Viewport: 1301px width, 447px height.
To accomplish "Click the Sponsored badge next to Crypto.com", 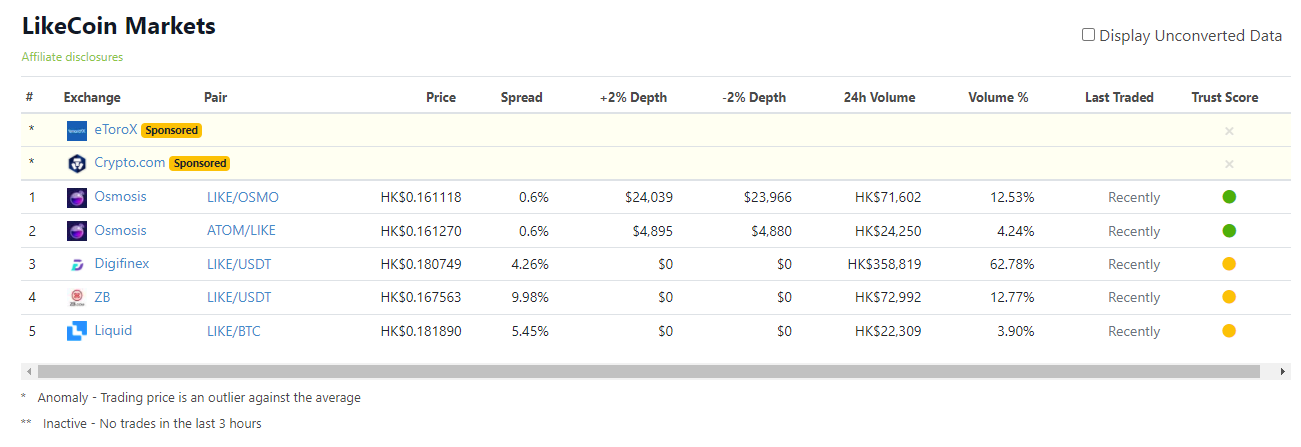I will tap(200, 163).
